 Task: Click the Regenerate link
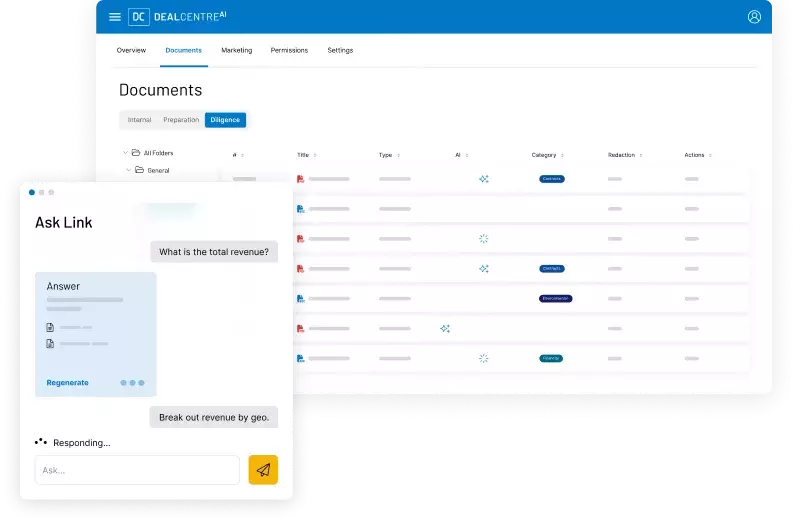(x=67, y=382)
